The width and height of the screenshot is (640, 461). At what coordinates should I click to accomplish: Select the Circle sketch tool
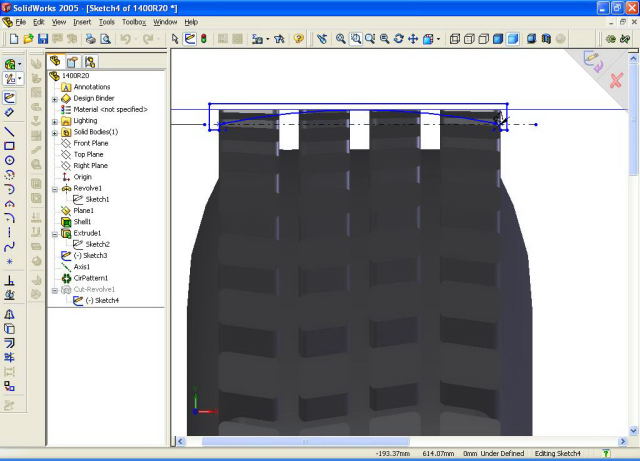click(10, 160)
